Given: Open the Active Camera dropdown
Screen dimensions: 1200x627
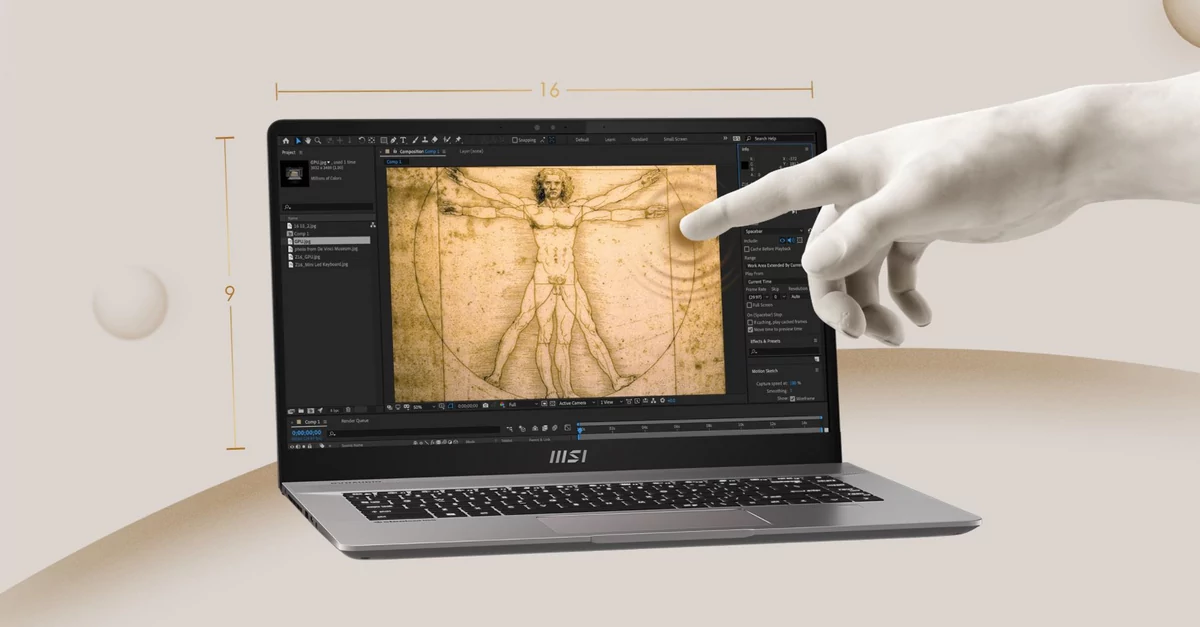Looking at the screenshot, I should pos(576,404).
